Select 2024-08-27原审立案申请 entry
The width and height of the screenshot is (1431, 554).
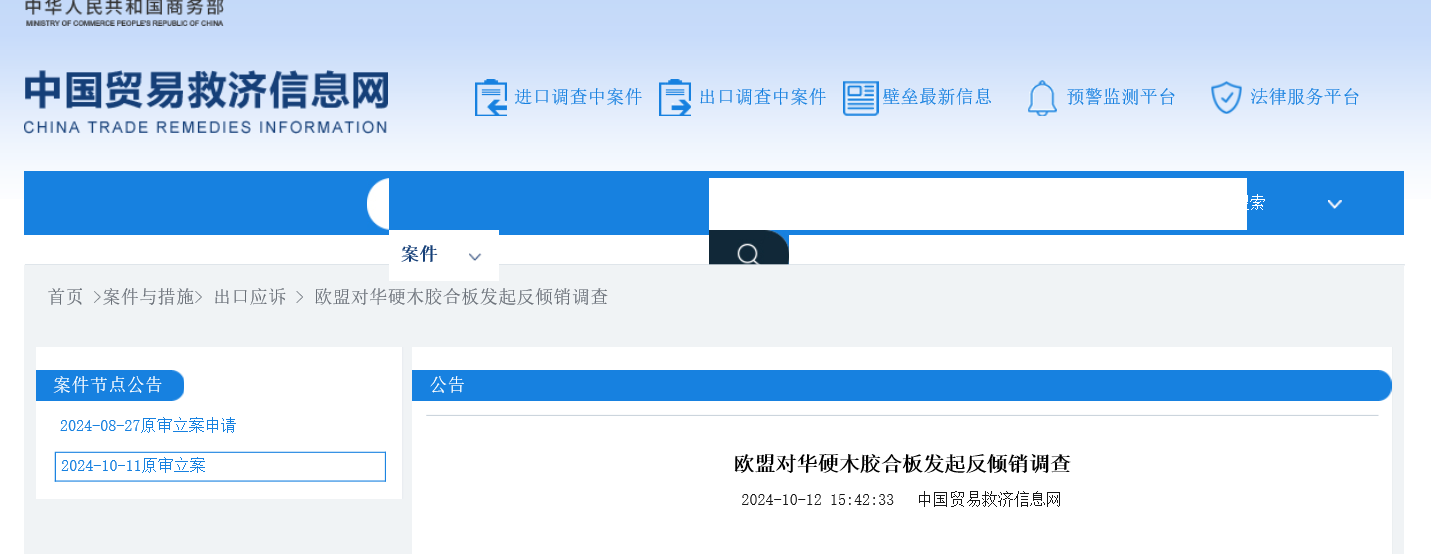point(148,426)
